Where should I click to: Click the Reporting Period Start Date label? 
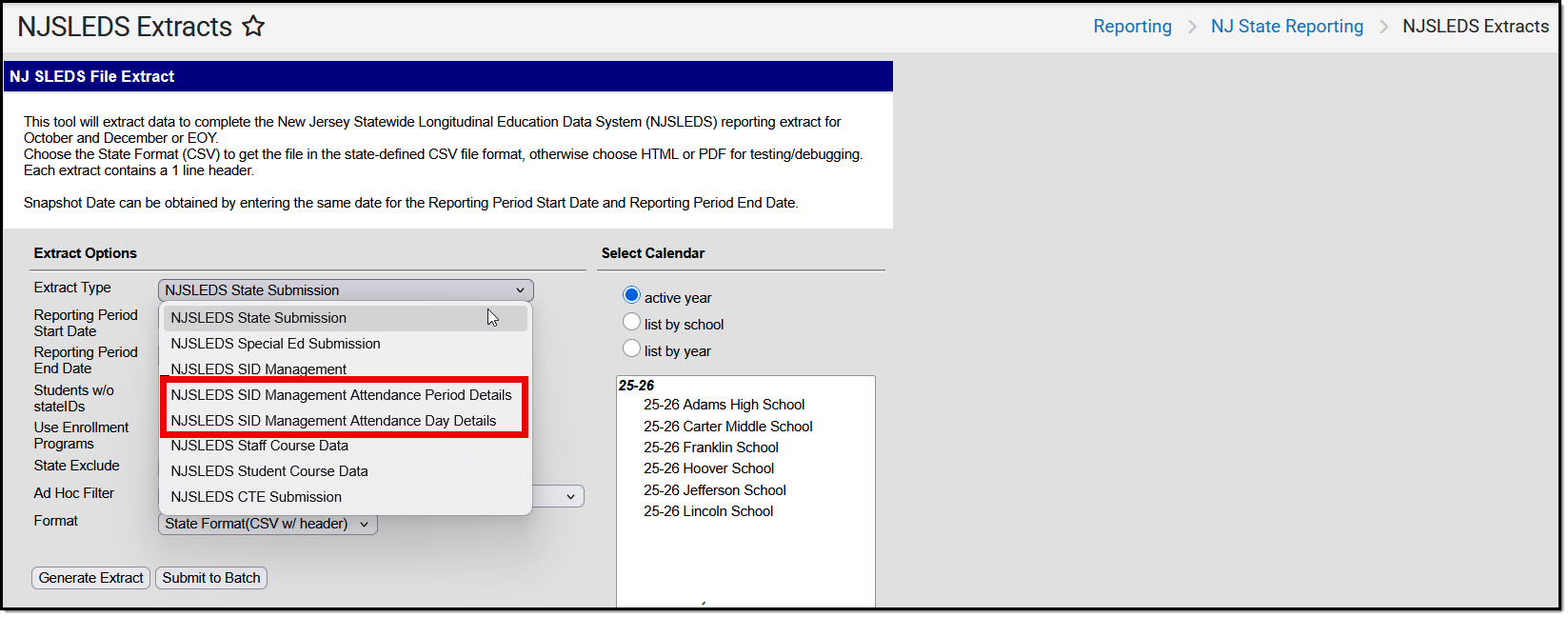[x=86, y=323]
